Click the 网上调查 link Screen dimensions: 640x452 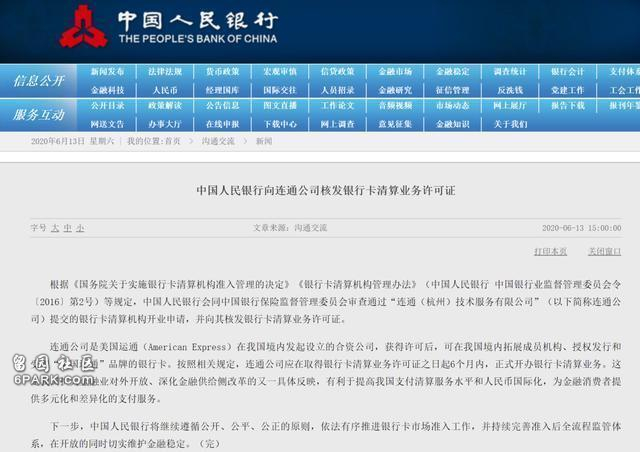point(338,124)
